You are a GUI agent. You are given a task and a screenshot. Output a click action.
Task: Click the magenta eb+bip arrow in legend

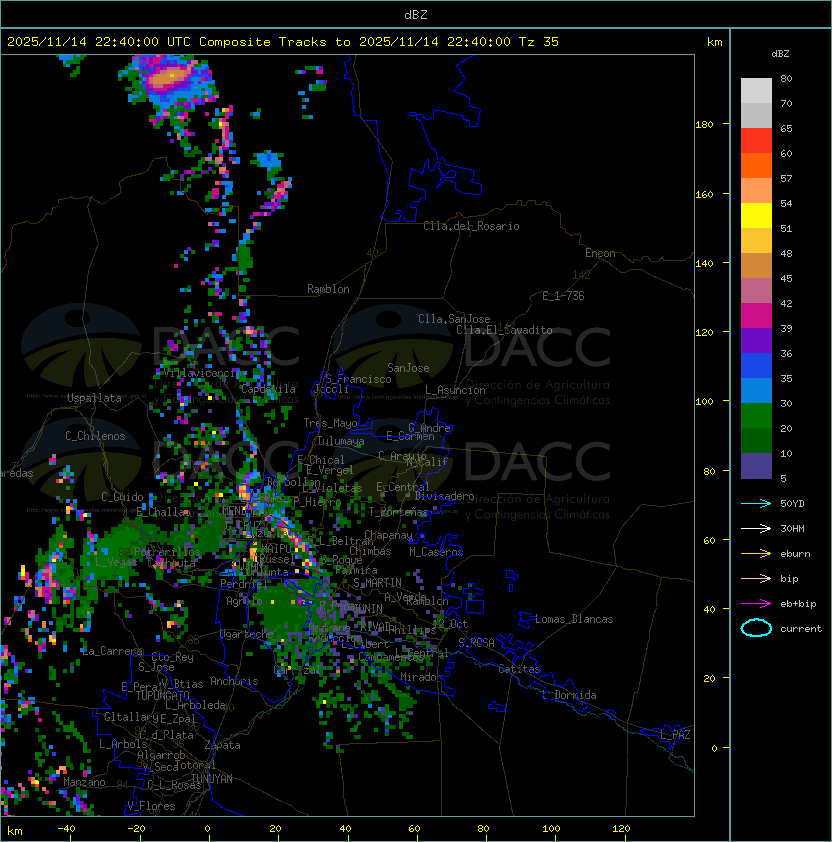[x=756, y=604]
